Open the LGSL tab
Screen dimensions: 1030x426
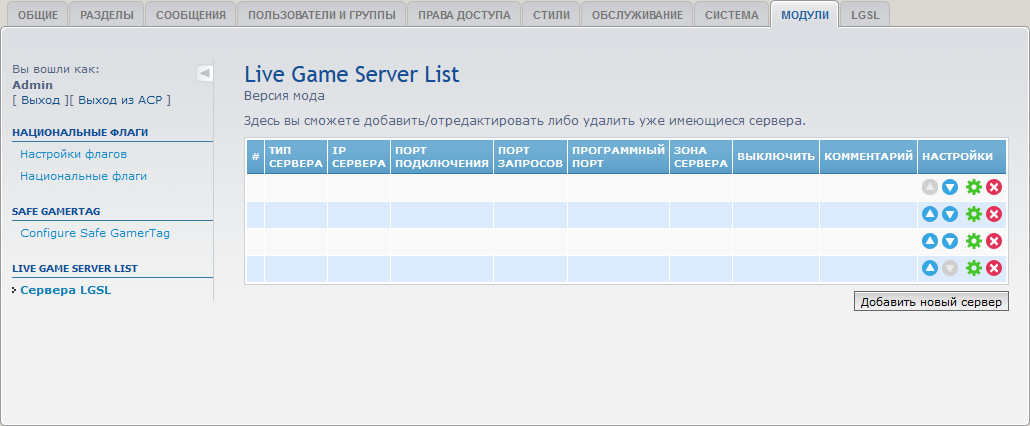(865, 15)
